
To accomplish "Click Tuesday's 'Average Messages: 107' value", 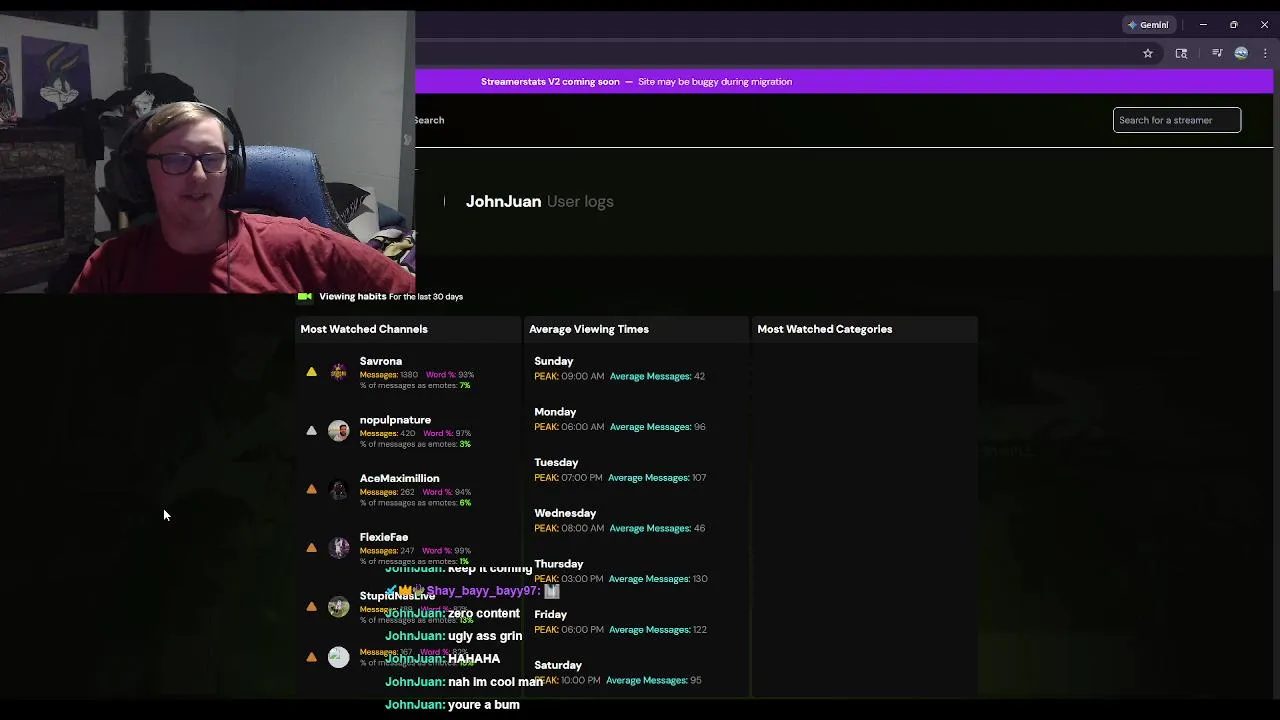I will (x=657, y=477).
